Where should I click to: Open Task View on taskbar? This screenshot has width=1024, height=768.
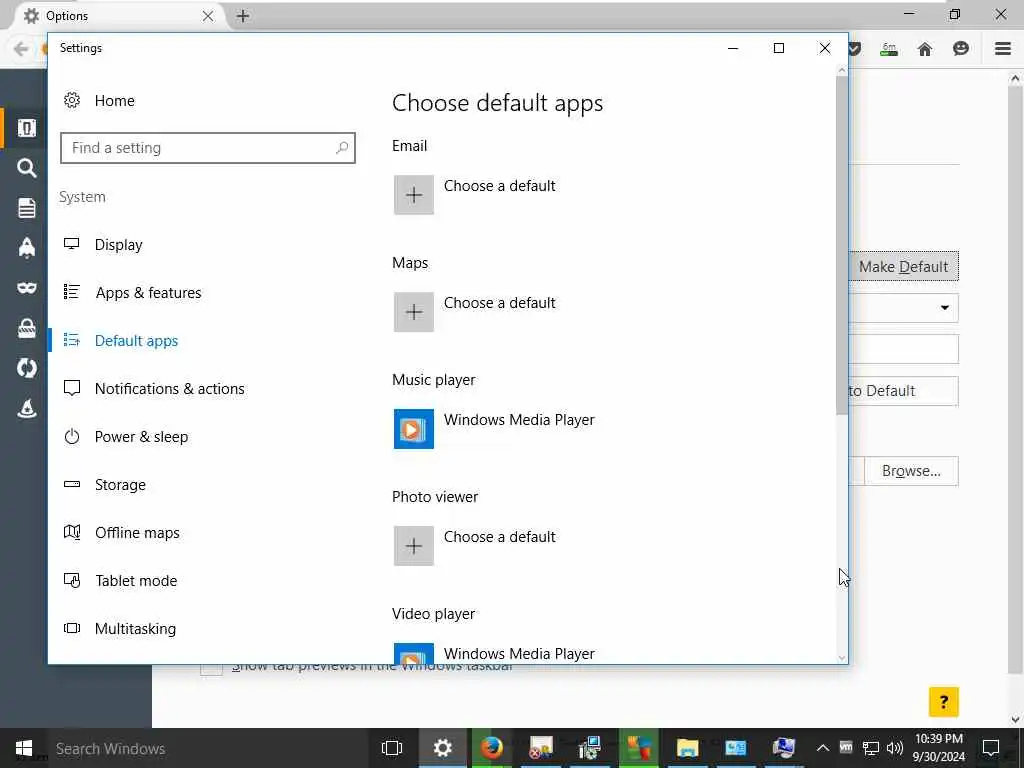(392, 748)
